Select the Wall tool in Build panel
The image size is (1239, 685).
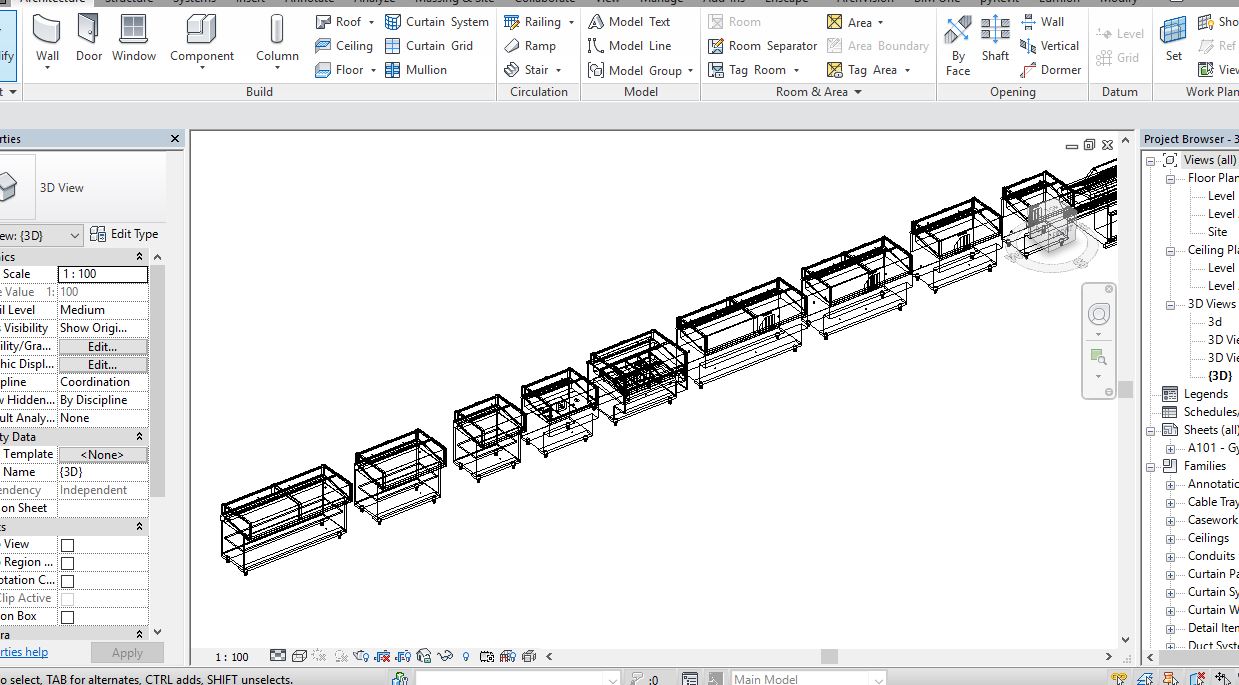pos(47,40)
